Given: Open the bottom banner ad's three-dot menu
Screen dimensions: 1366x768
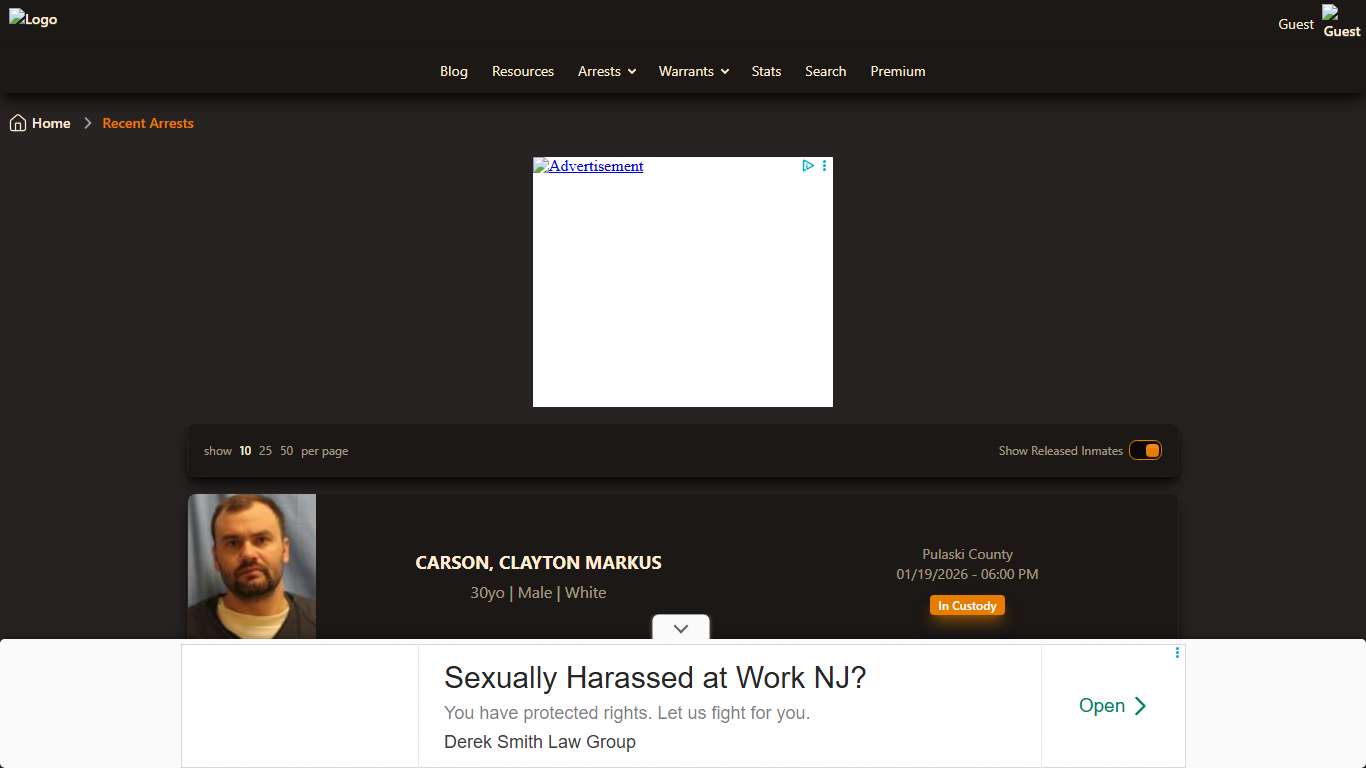Looking at the screenshot, I should click(x=1177, y=653).
